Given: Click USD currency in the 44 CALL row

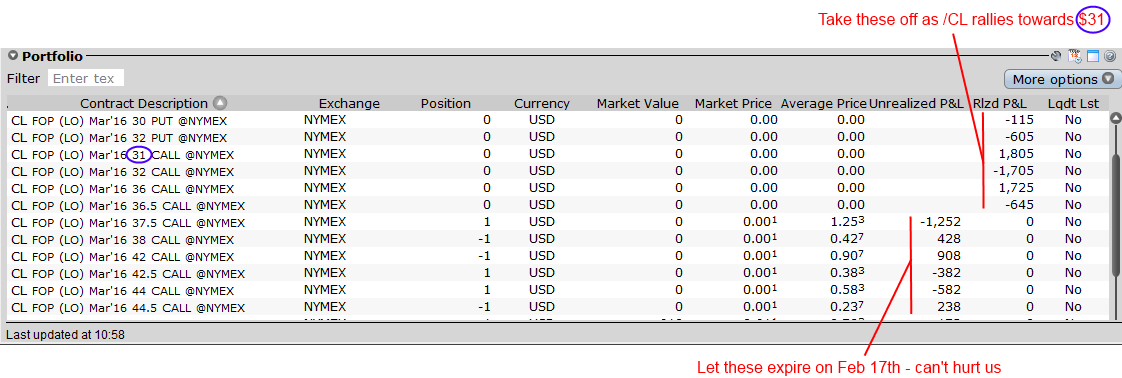Looking at the screenshot, I should [x=542, y=291].
